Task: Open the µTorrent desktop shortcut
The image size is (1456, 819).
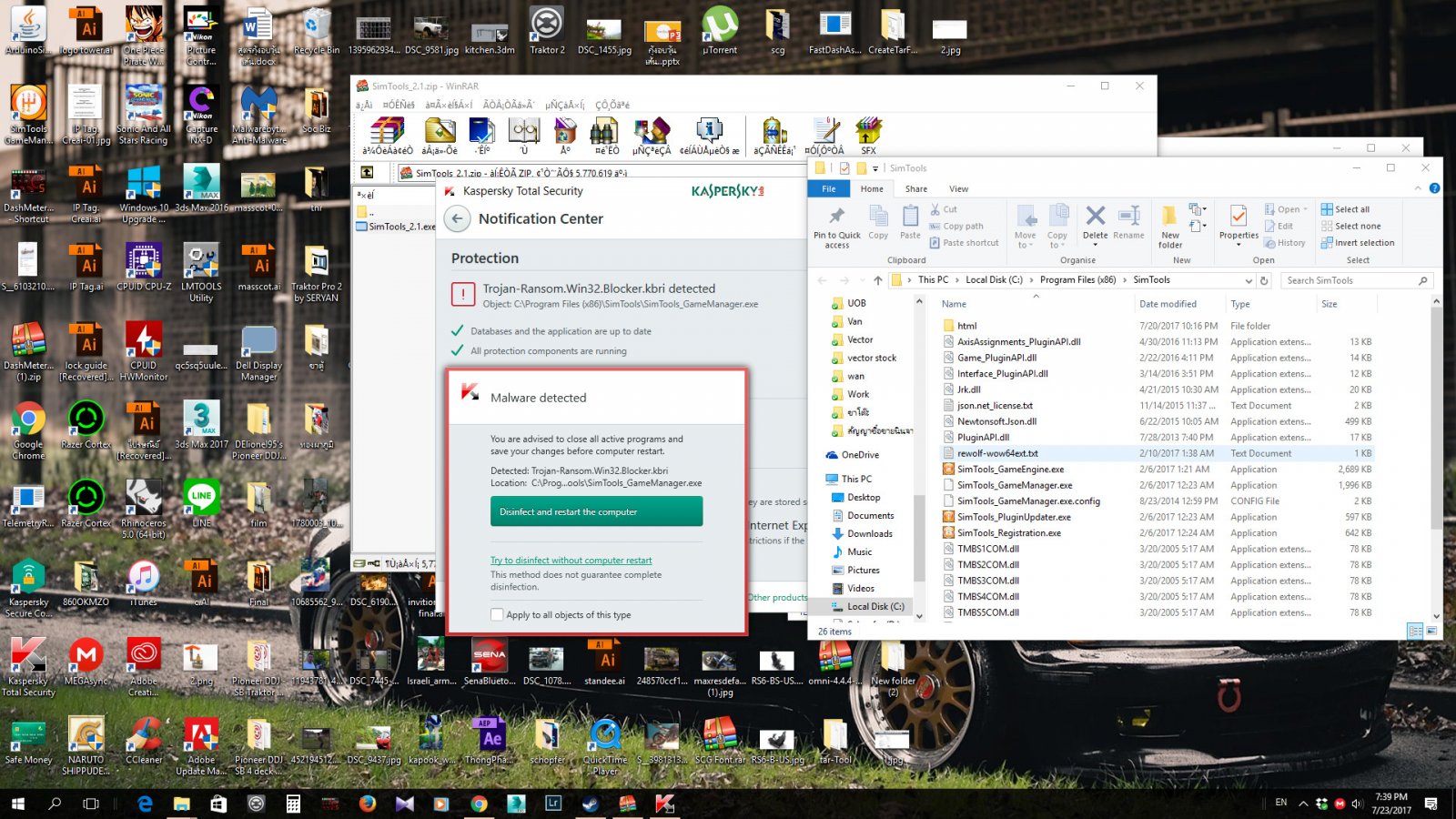Action: pyautogui.click(x=720, y=31)
